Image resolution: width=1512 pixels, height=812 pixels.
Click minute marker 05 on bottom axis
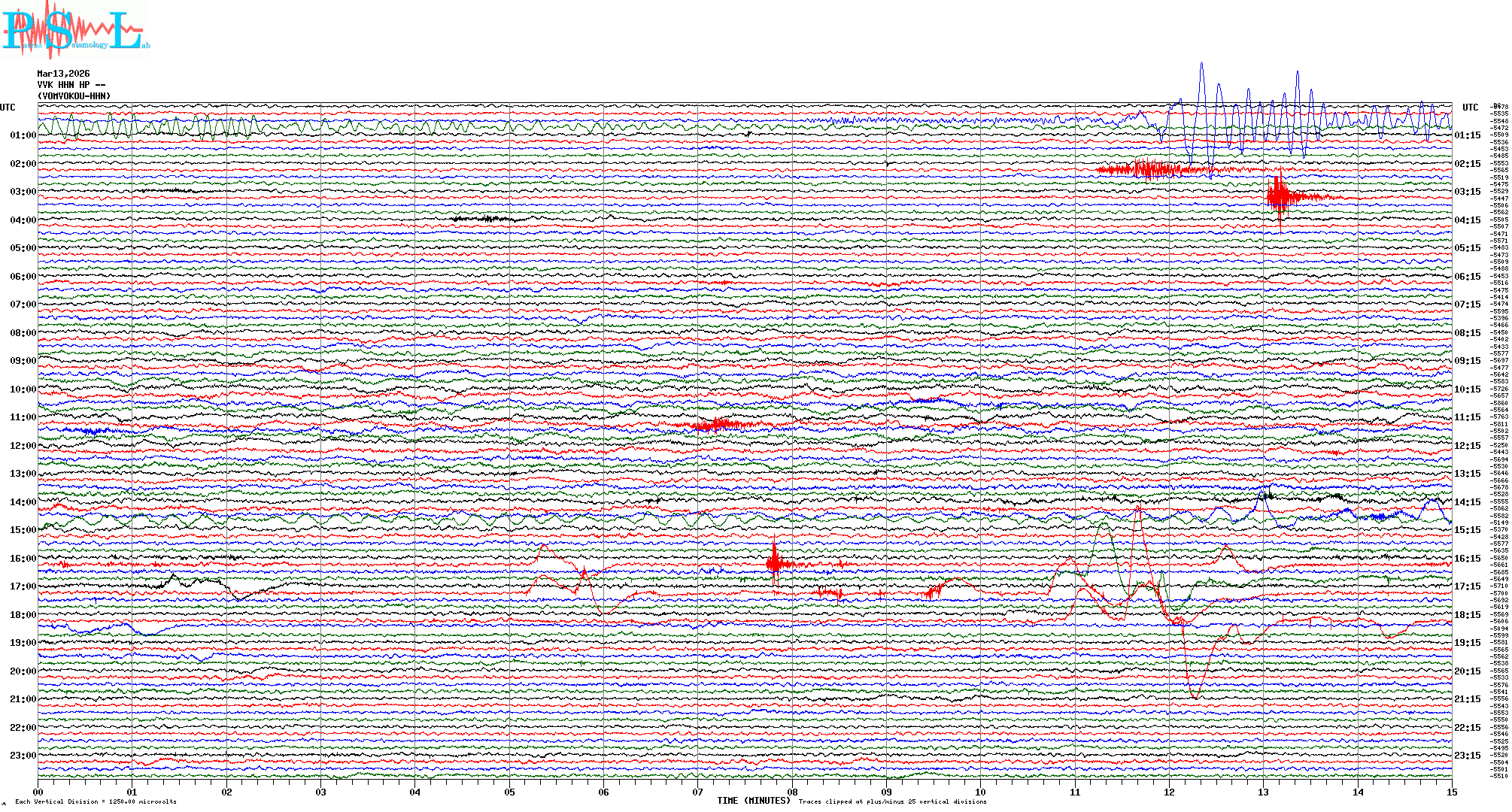pos(509,792)
